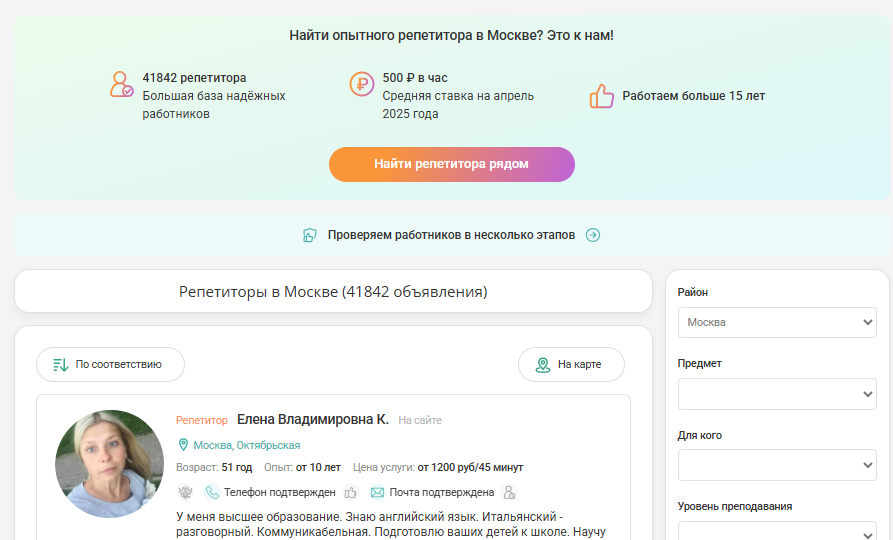Click Найти репетитора рядом button

(452, 165)
